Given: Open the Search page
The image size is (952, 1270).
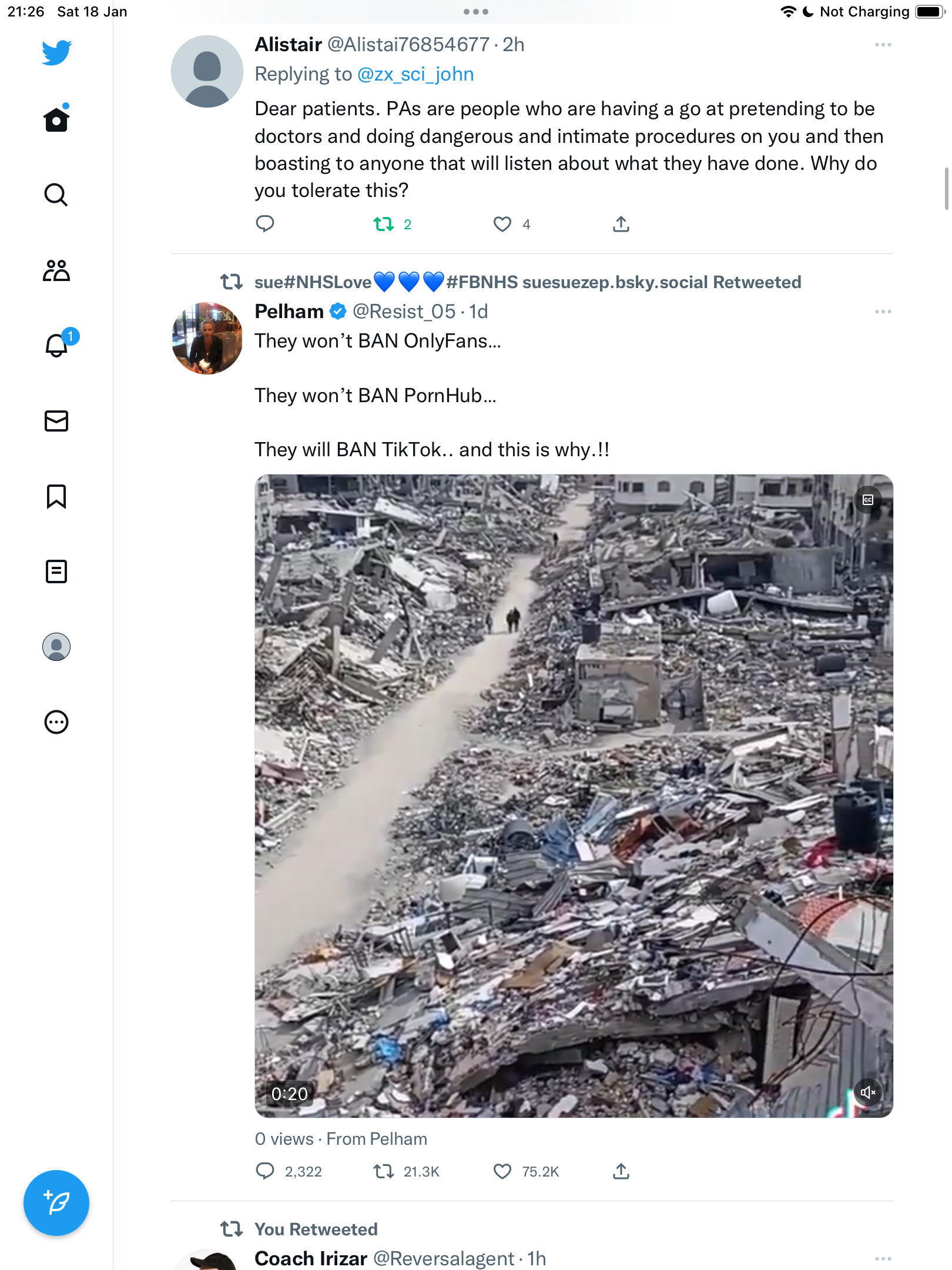Looking at the screenshot, I should (x=56, y=195).
